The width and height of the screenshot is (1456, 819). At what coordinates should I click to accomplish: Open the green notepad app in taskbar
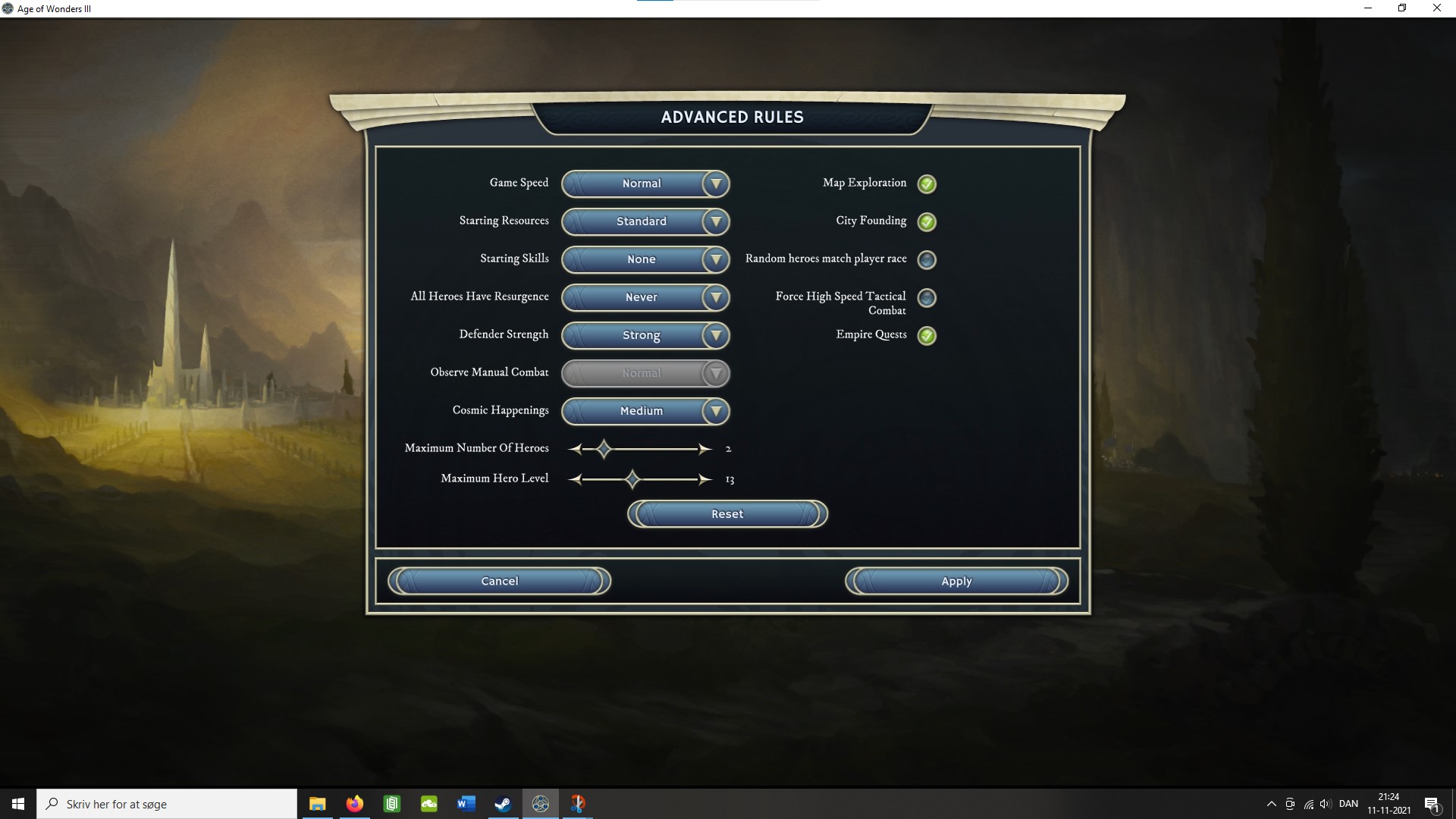tap(392, 804)
